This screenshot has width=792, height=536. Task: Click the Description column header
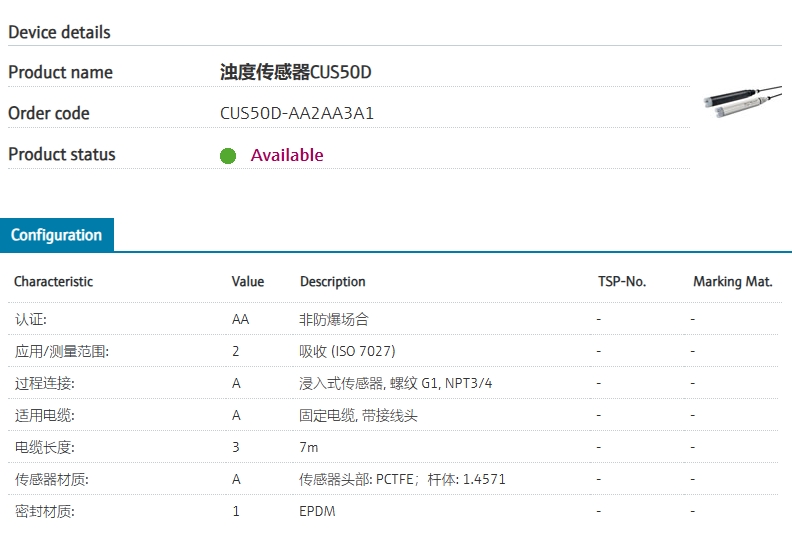pos(333,282)
